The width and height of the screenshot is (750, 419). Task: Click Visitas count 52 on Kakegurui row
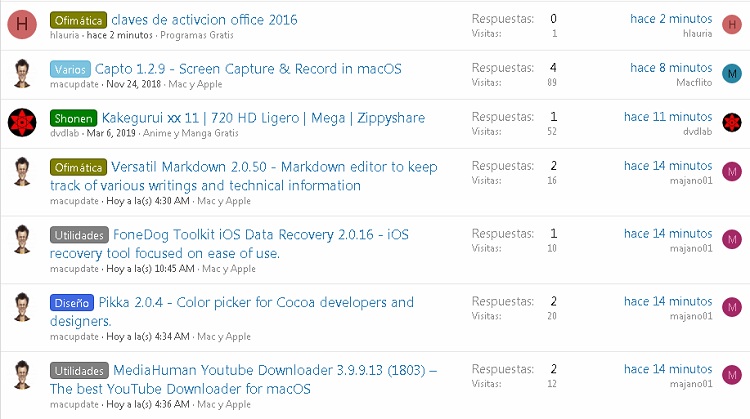point(552,132)
